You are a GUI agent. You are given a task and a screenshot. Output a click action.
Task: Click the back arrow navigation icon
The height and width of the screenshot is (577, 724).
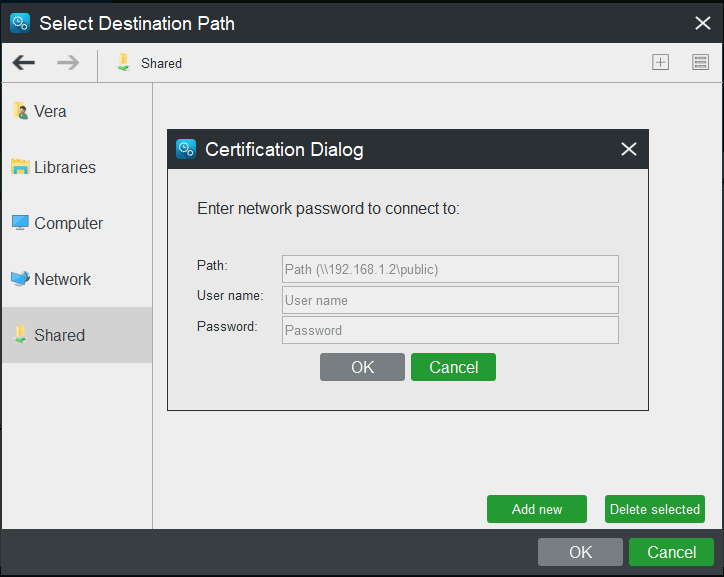pos(24,62)
